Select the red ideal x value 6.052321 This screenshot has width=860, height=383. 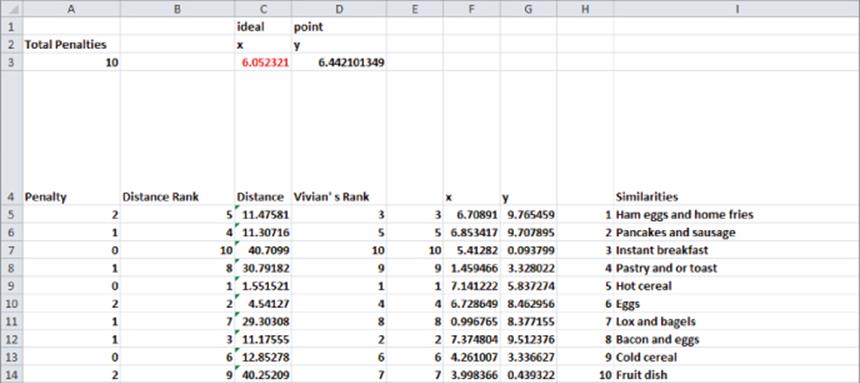263,63
